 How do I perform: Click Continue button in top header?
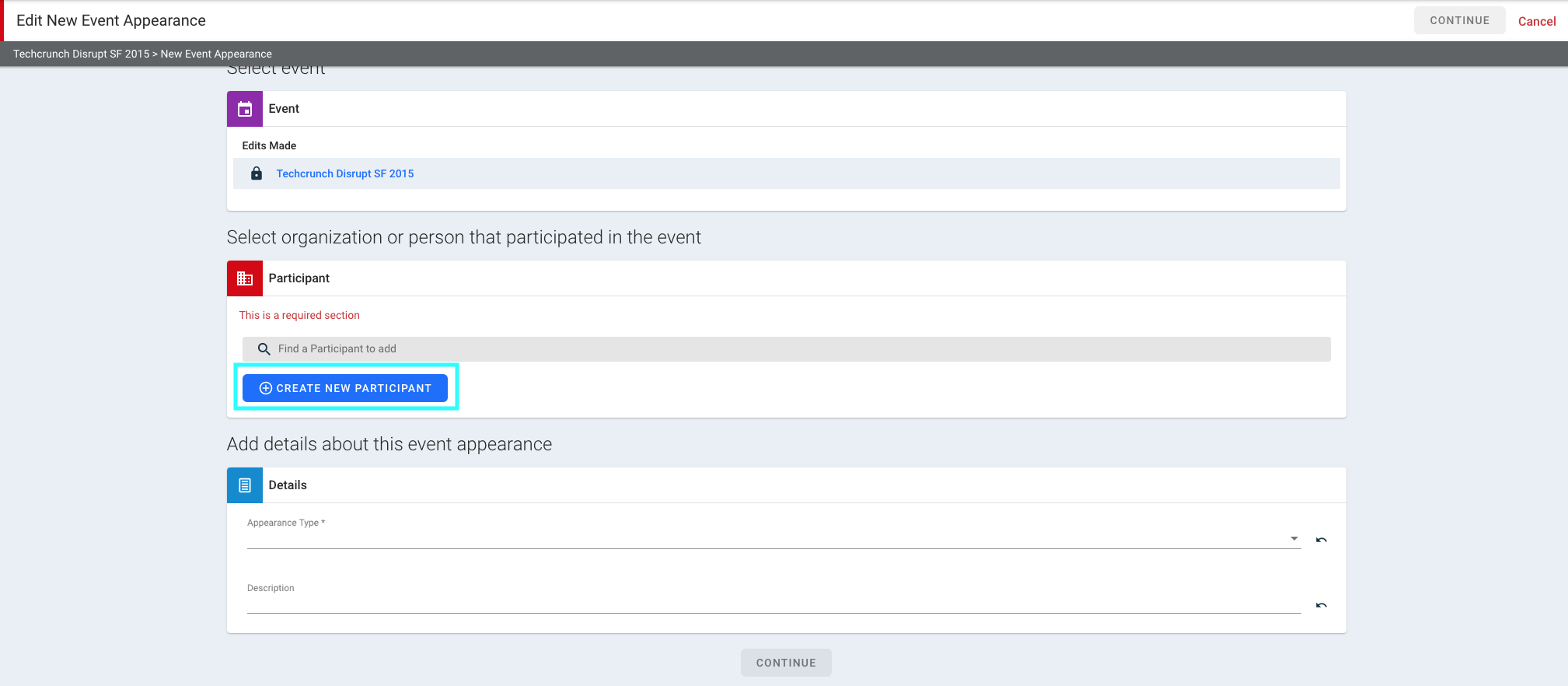[1459, 20]
